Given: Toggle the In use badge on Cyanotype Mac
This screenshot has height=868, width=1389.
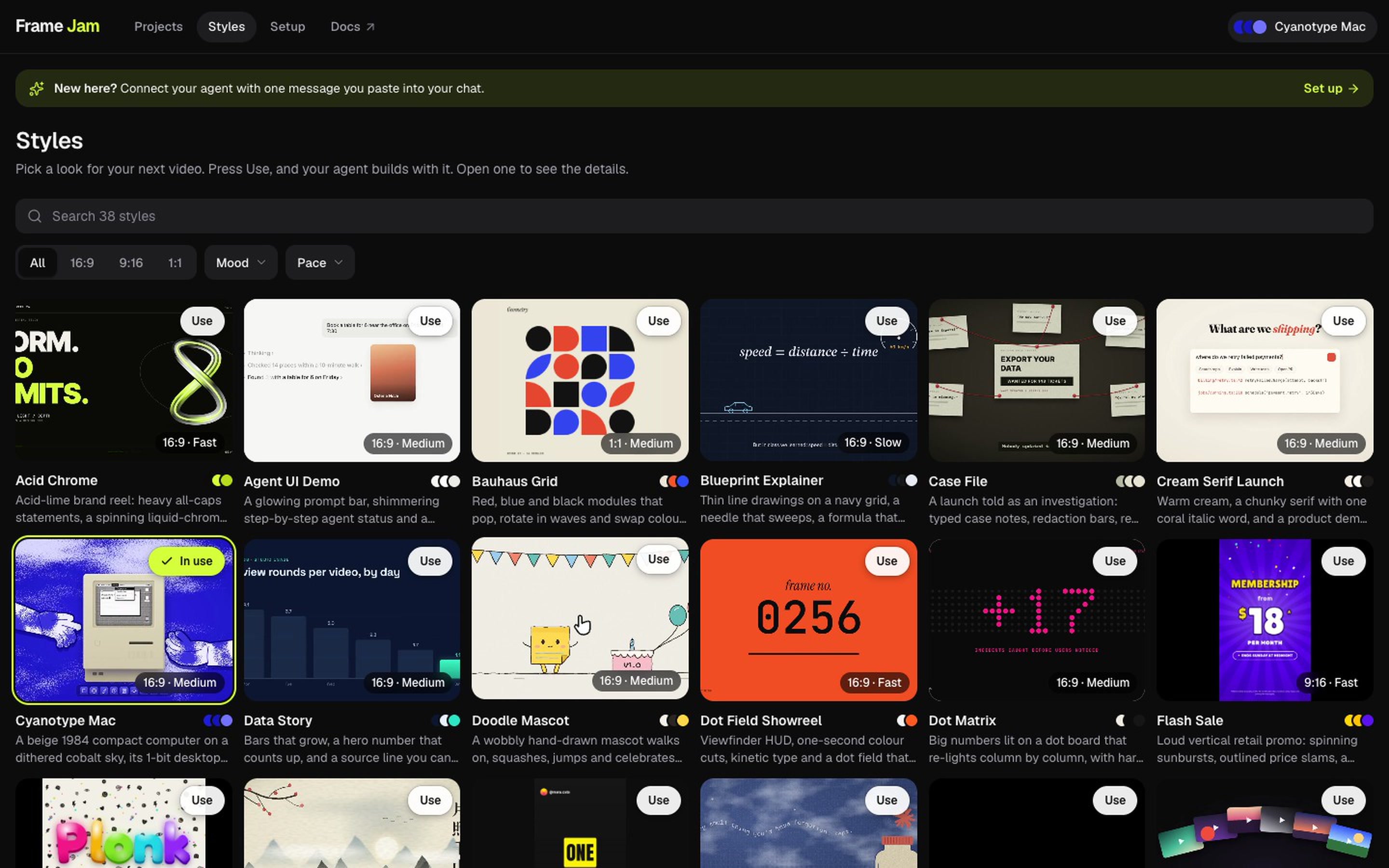Looking at the screenshot, I should (188, 561).
